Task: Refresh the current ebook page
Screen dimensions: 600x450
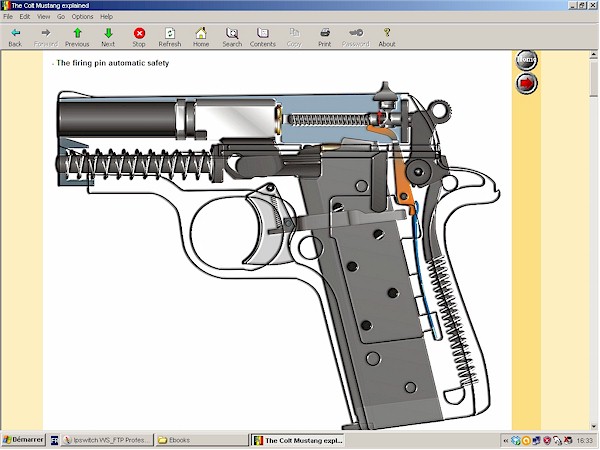Action: 170,38
